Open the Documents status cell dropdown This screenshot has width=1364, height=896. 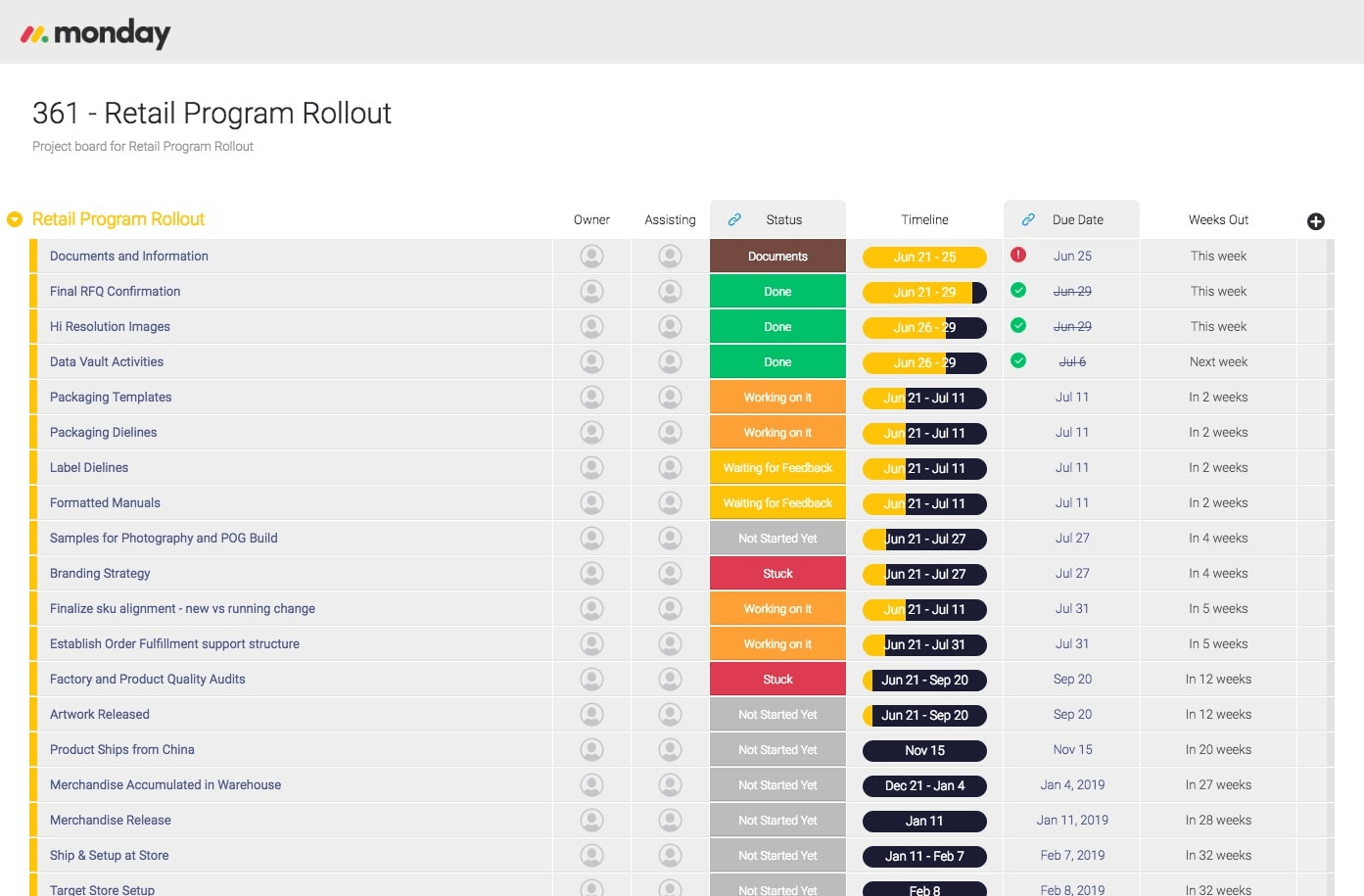pos(777,256)
